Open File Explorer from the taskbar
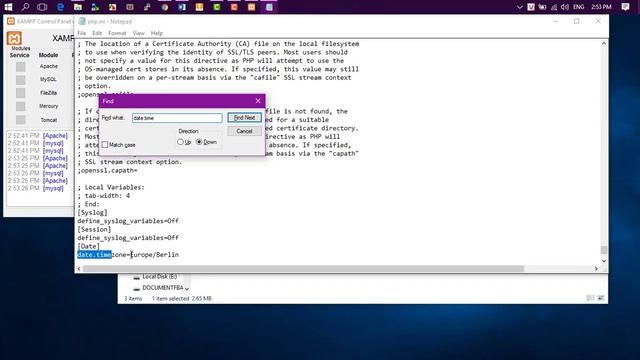Viewport: 640px width, 360px height. pyautogui.click(x=78, y=7)
